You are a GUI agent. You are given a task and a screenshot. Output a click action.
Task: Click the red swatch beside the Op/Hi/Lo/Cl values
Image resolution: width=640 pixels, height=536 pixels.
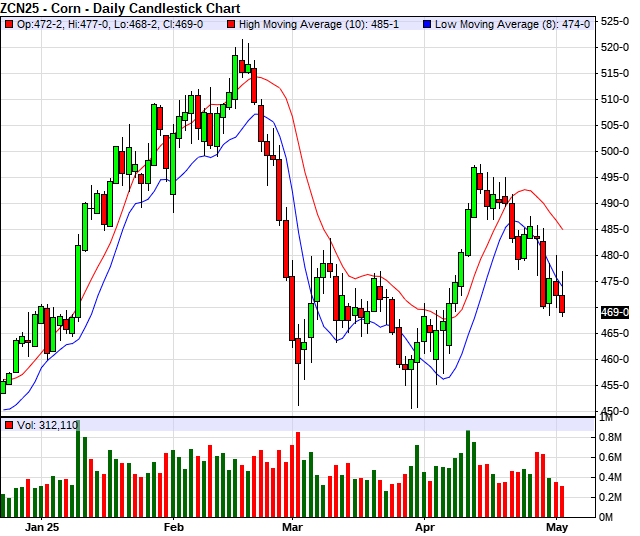pyautogui.click(x=7, y=22)
